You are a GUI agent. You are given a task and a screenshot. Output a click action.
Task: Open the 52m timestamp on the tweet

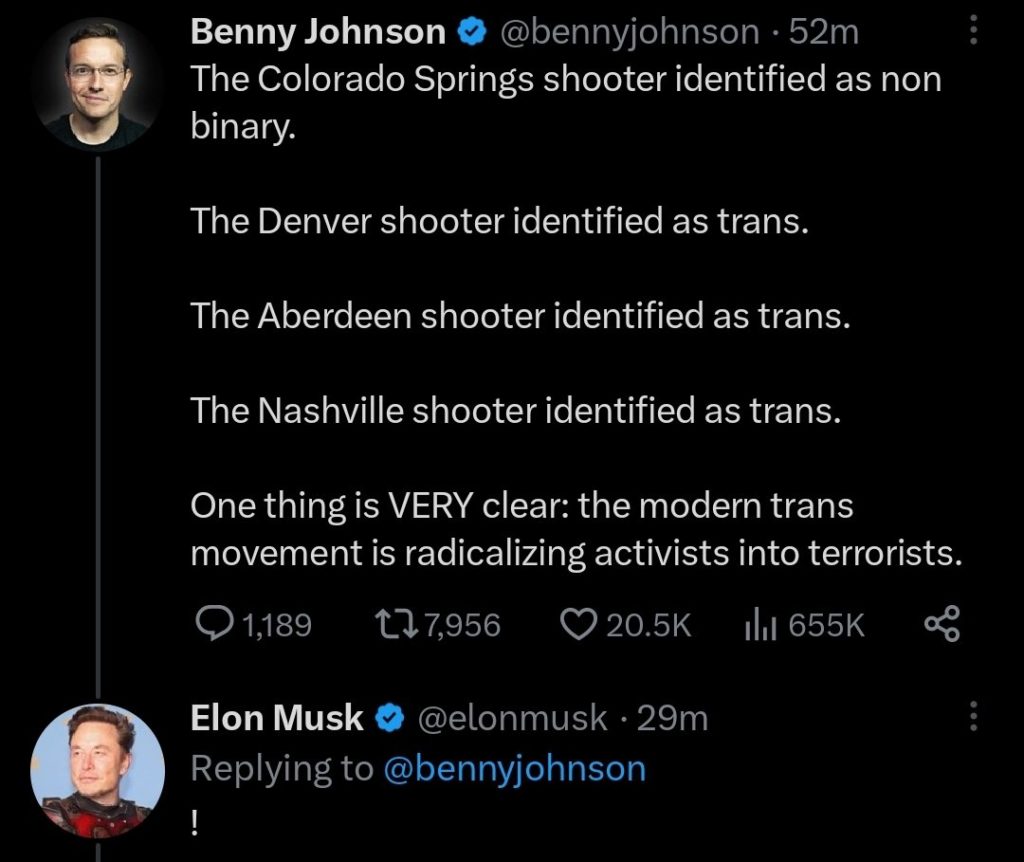(824, 33)
